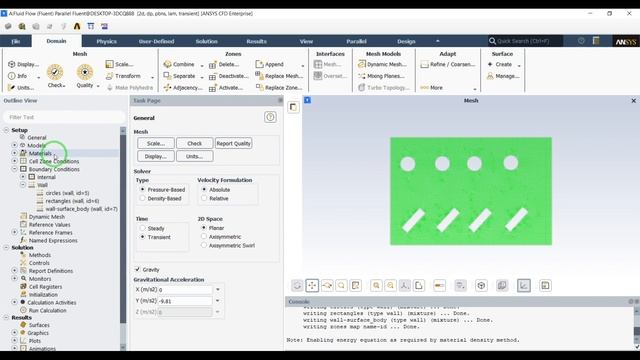Click Display... button in task page
Screen dimensions: 640x360
pos(156,156)
